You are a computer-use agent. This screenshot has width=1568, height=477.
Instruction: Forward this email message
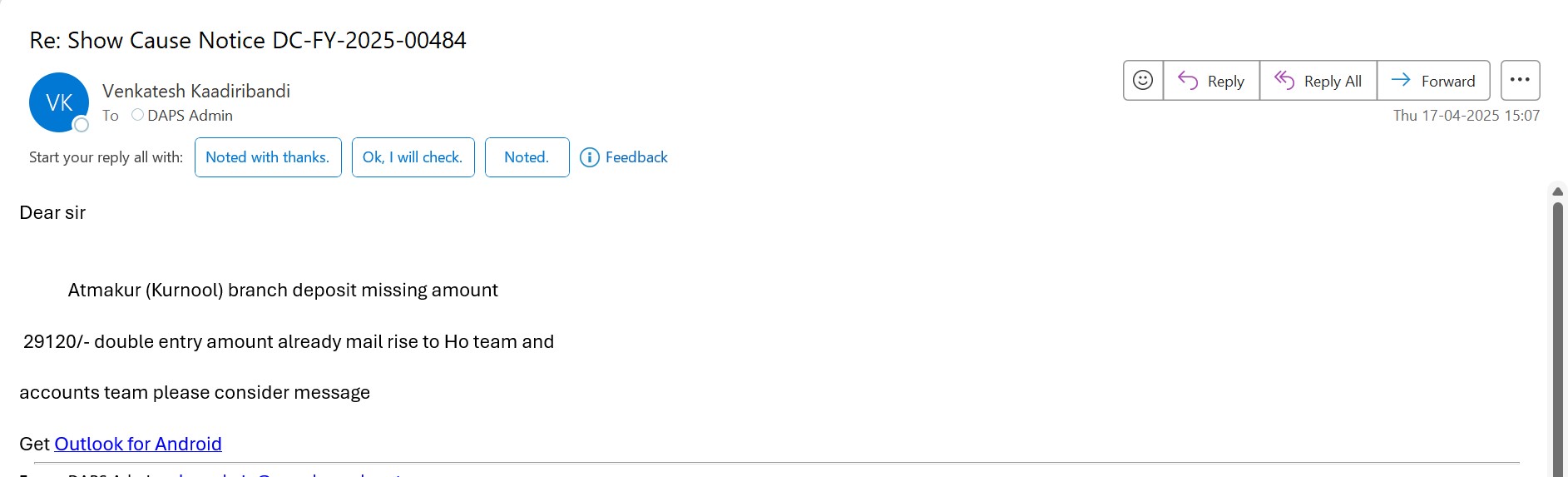(1433, 81)
